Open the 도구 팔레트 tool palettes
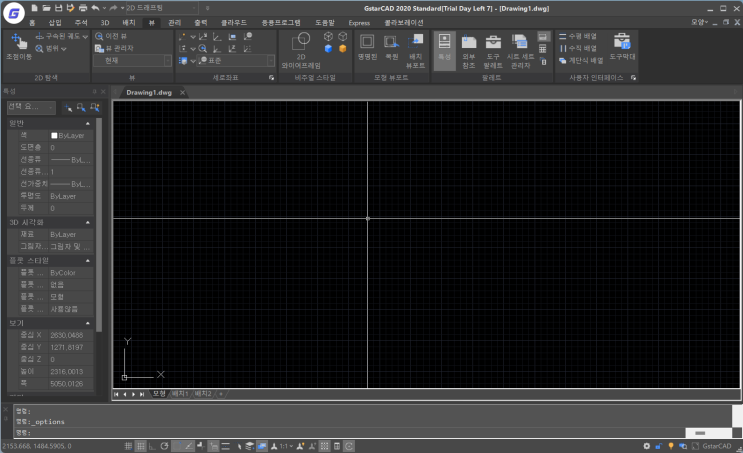Screen dimensions: 743x453 [493, 51]
